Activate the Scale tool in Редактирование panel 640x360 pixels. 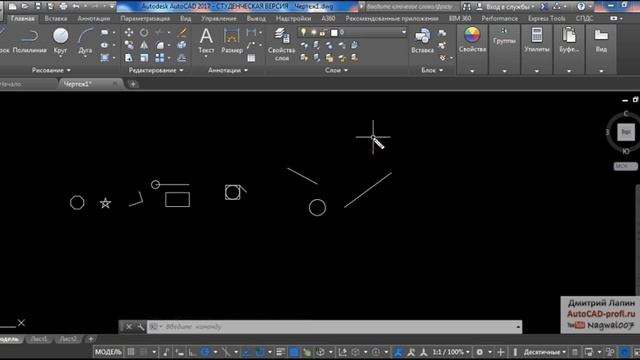(144, 58)
